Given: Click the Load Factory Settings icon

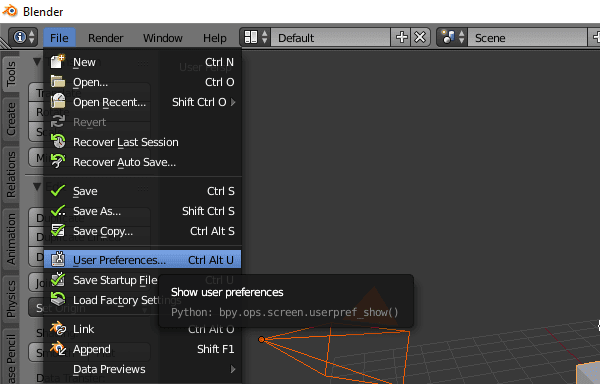Looking at the screenshot, I should (x=58, y=299).
